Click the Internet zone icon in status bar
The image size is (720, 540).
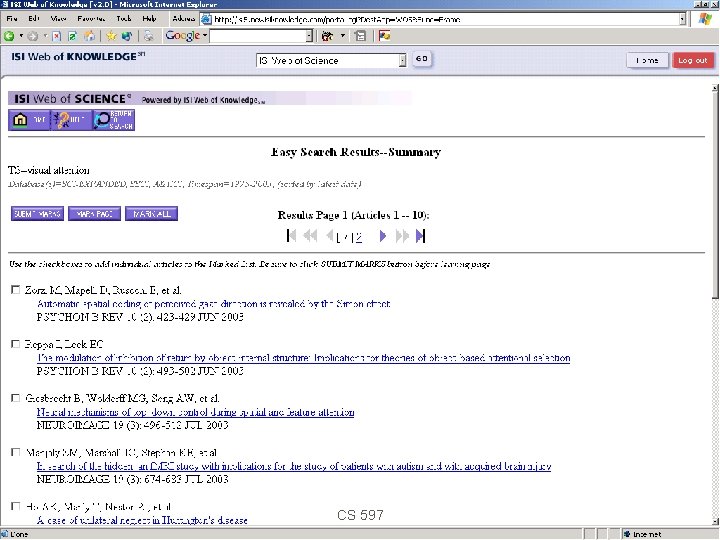coord(627,534)
